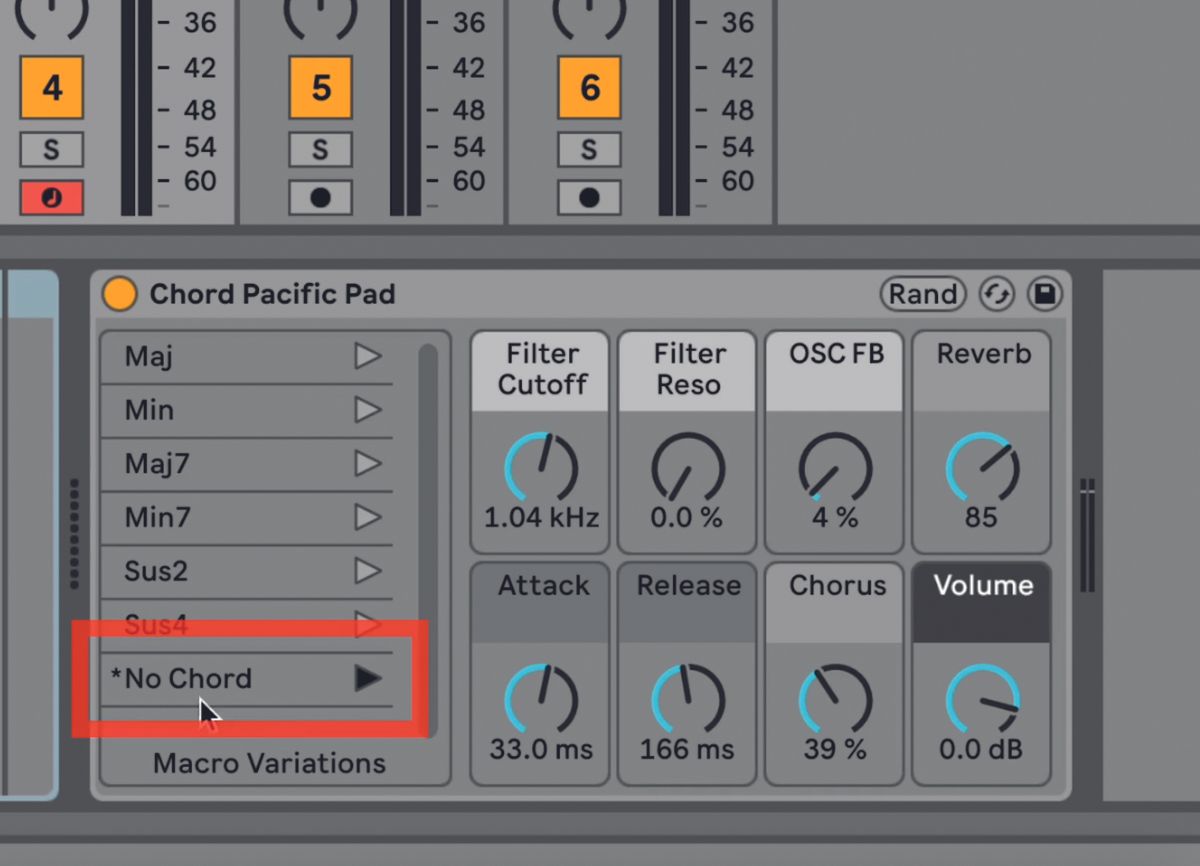Click the 0.0 dB volume value
1200x866 pixels.
(981, 749)
